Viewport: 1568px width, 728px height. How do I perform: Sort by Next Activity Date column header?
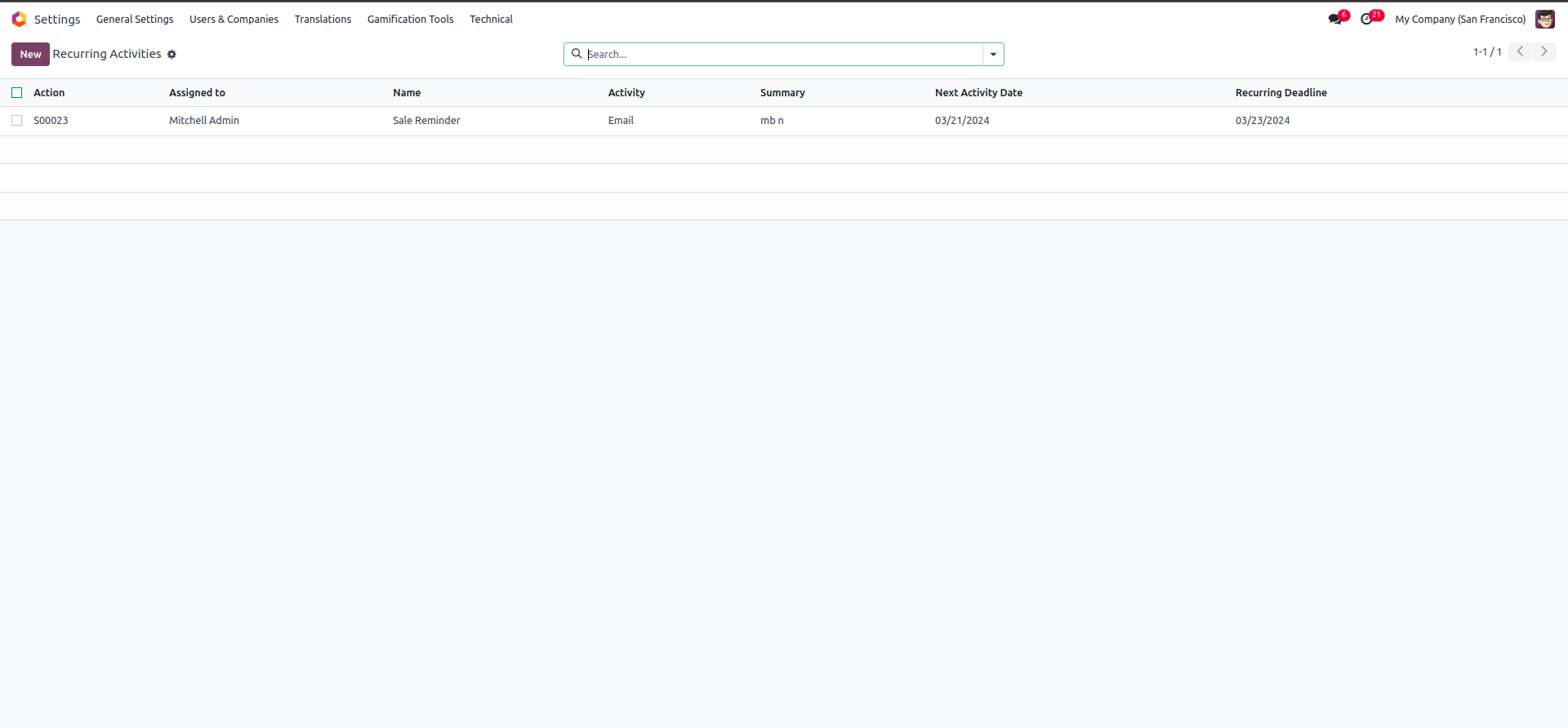click(978, 93)
